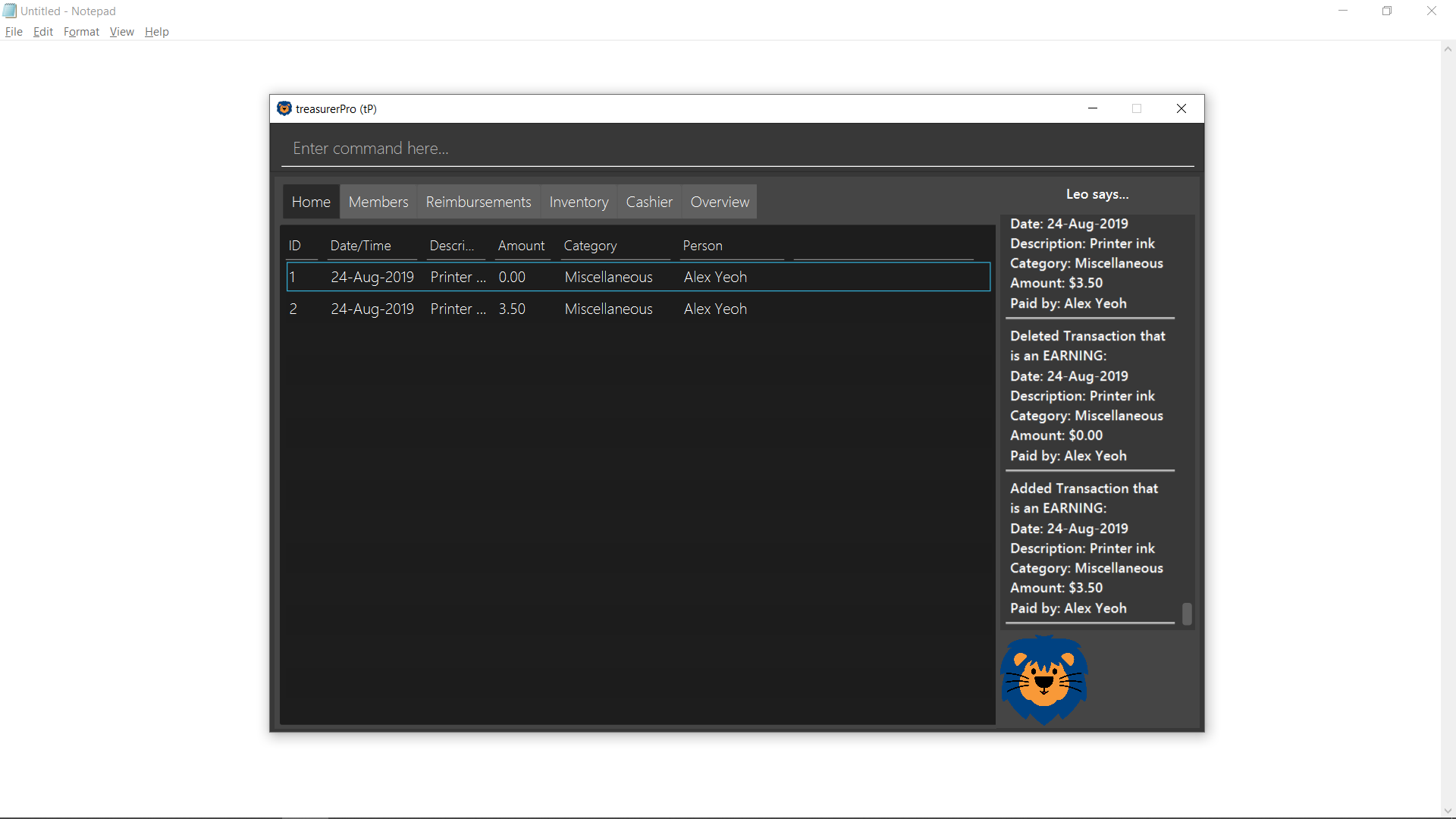1456x819 pixels.
Task: Click the Date/Time column header
Action: point(361,246)
